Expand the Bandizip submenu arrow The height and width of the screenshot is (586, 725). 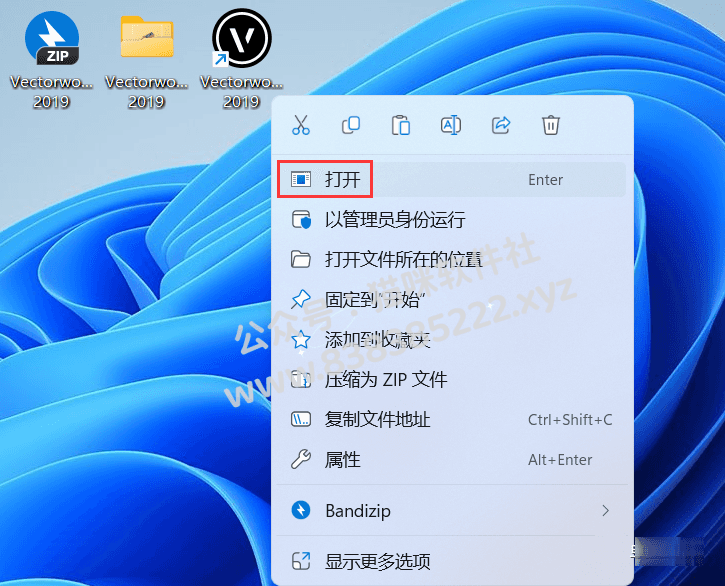(605, 511)
